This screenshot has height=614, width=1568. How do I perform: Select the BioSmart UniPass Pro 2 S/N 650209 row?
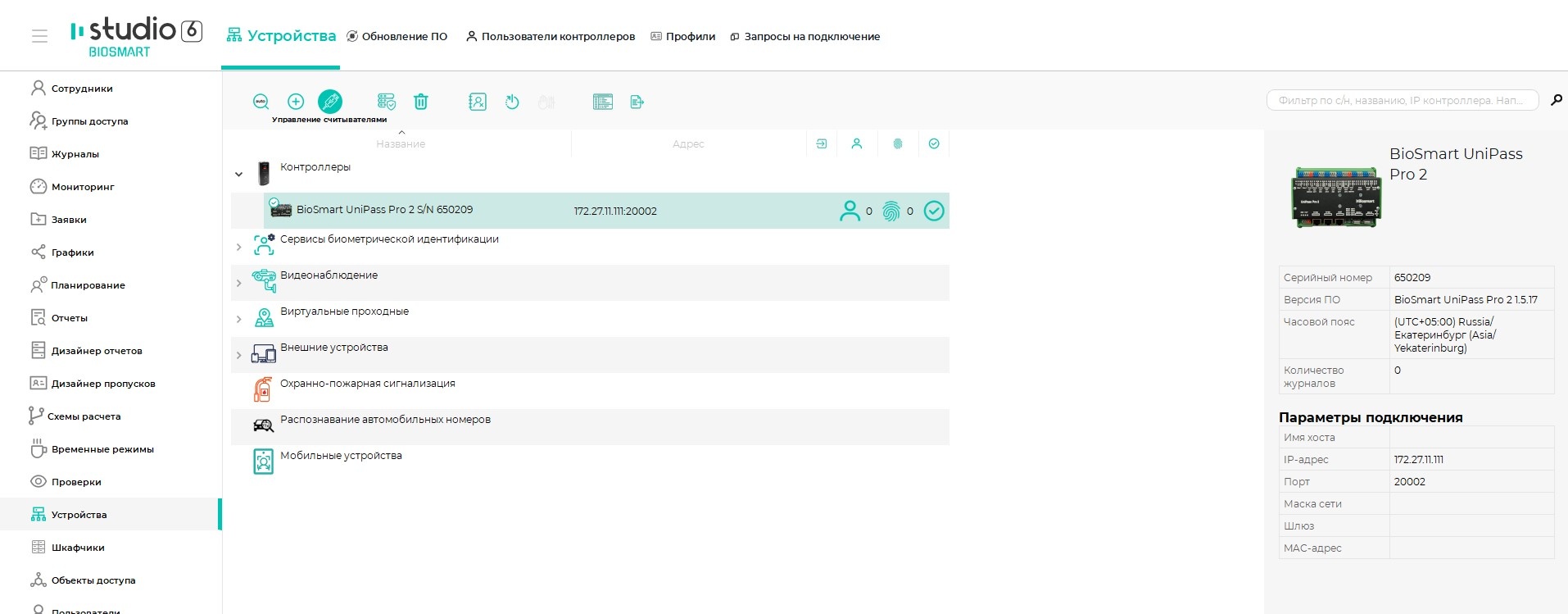click(x=606, y=211)
